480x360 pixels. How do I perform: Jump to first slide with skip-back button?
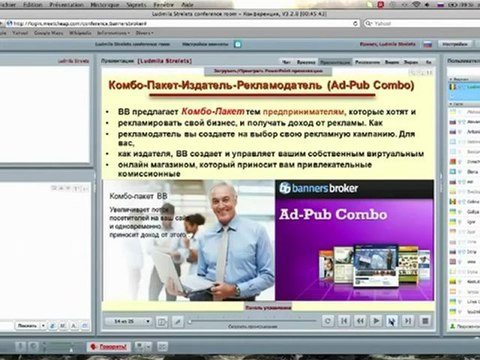point(344,321)
